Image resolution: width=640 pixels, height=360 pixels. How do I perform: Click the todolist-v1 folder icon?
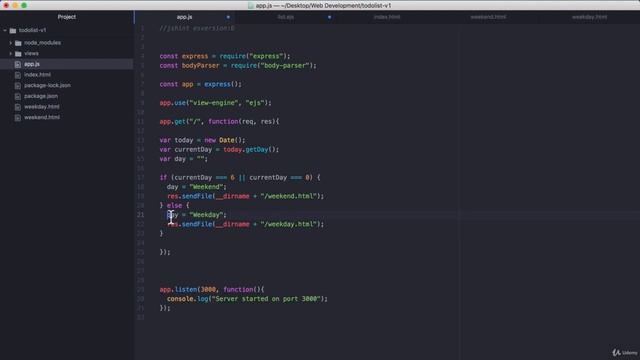point(13,30)
